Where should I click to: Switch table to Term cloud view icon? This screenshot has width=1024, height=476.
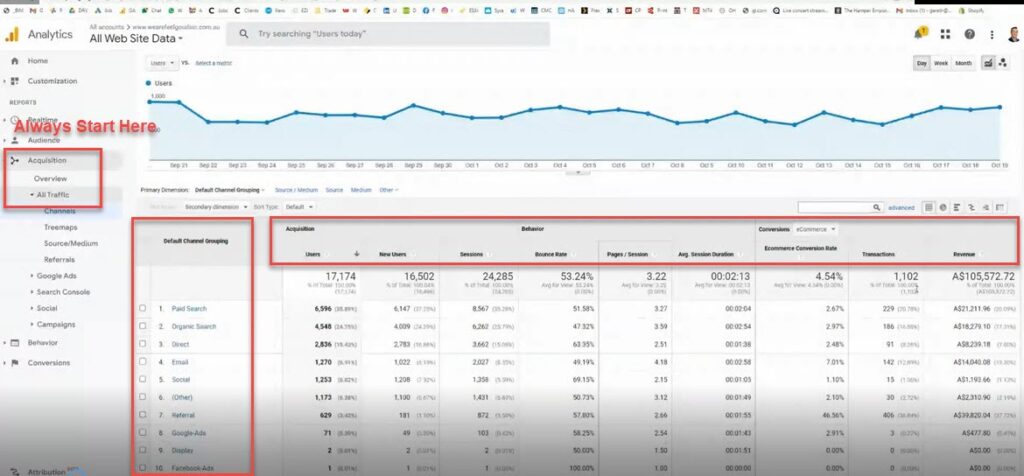point(985,207)
